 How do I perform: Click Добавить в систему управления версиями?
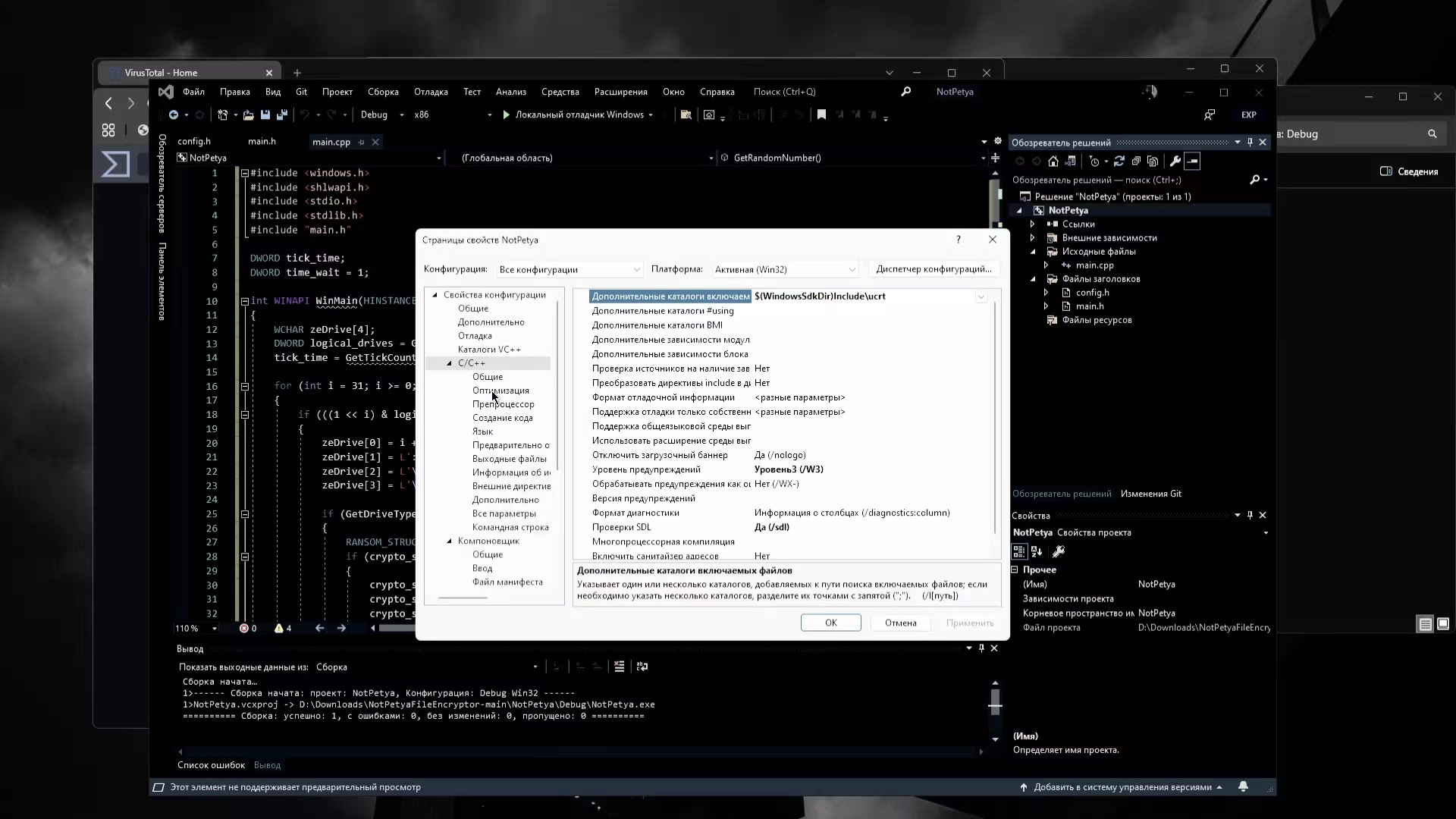click(x=1122, y=787)
